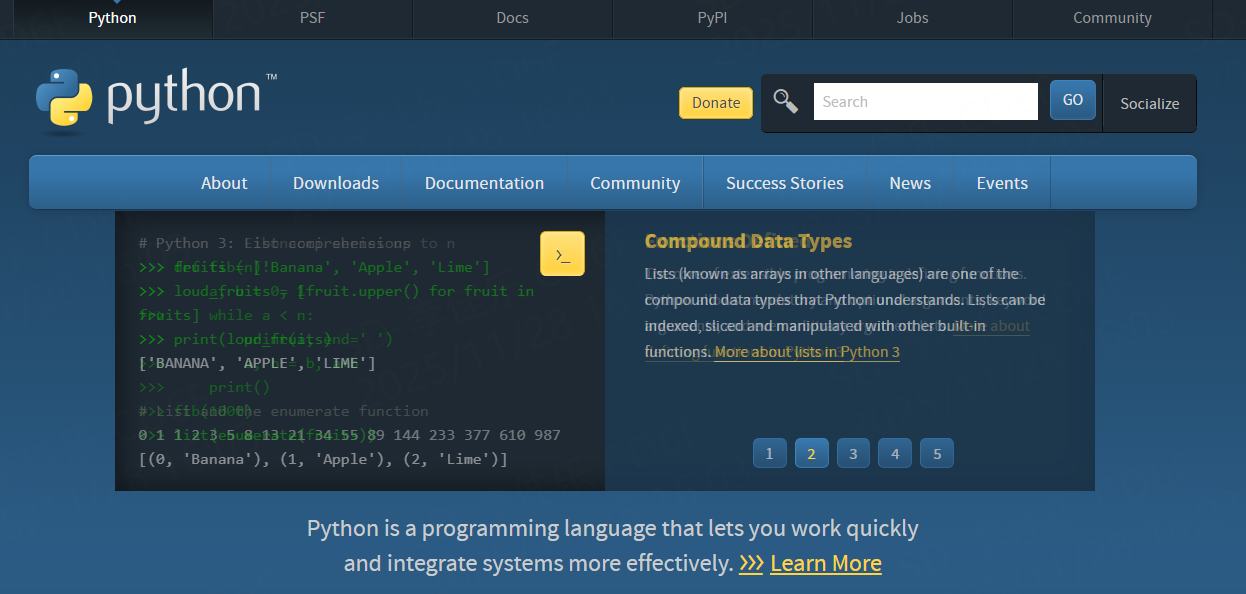1246x594 pixels.
Task: Follow the More about lists in Python 3 link
Action: coord(807,352)
